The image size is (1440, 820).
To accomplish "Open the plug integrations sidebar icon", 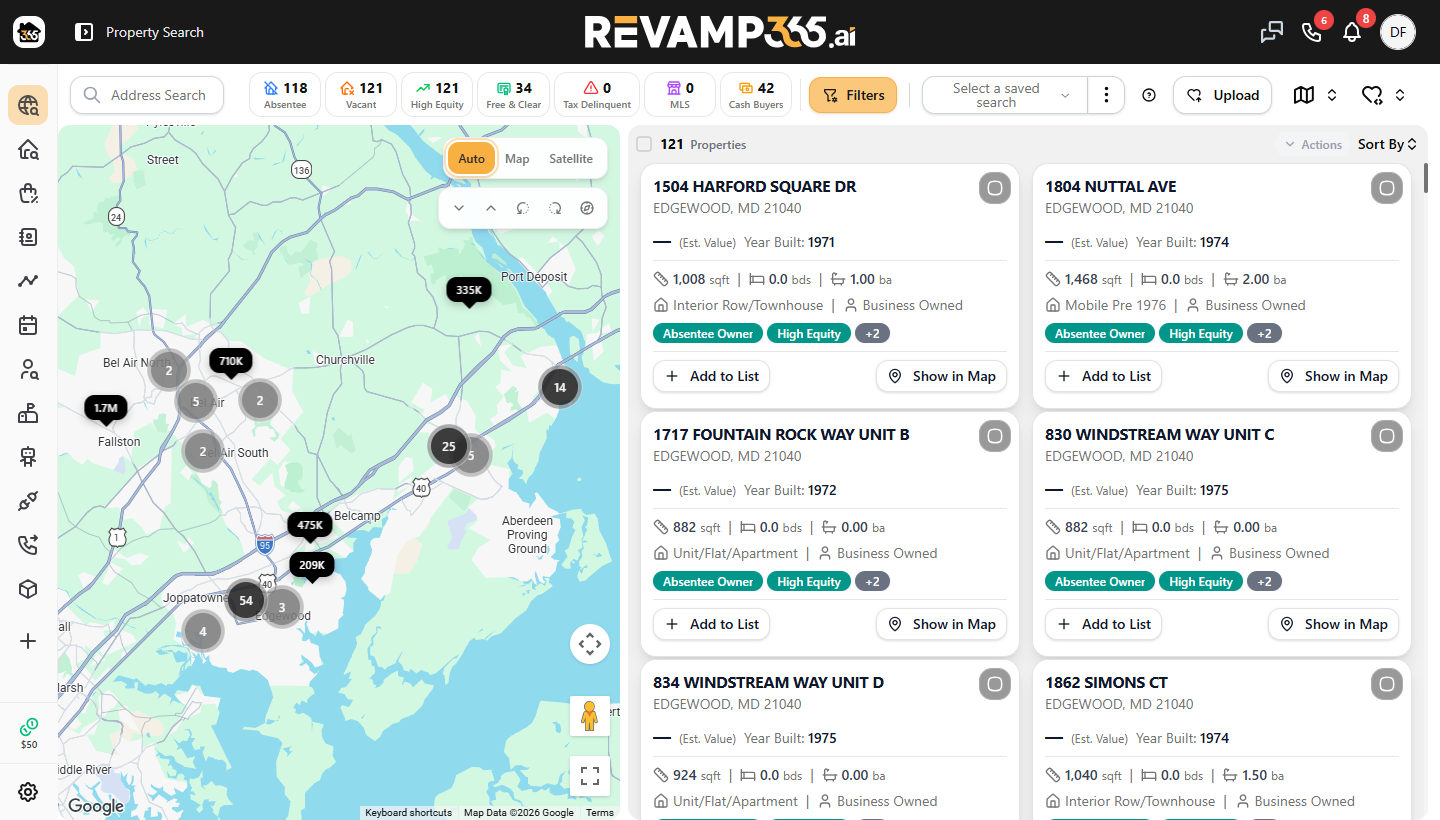I will (28, 501).
